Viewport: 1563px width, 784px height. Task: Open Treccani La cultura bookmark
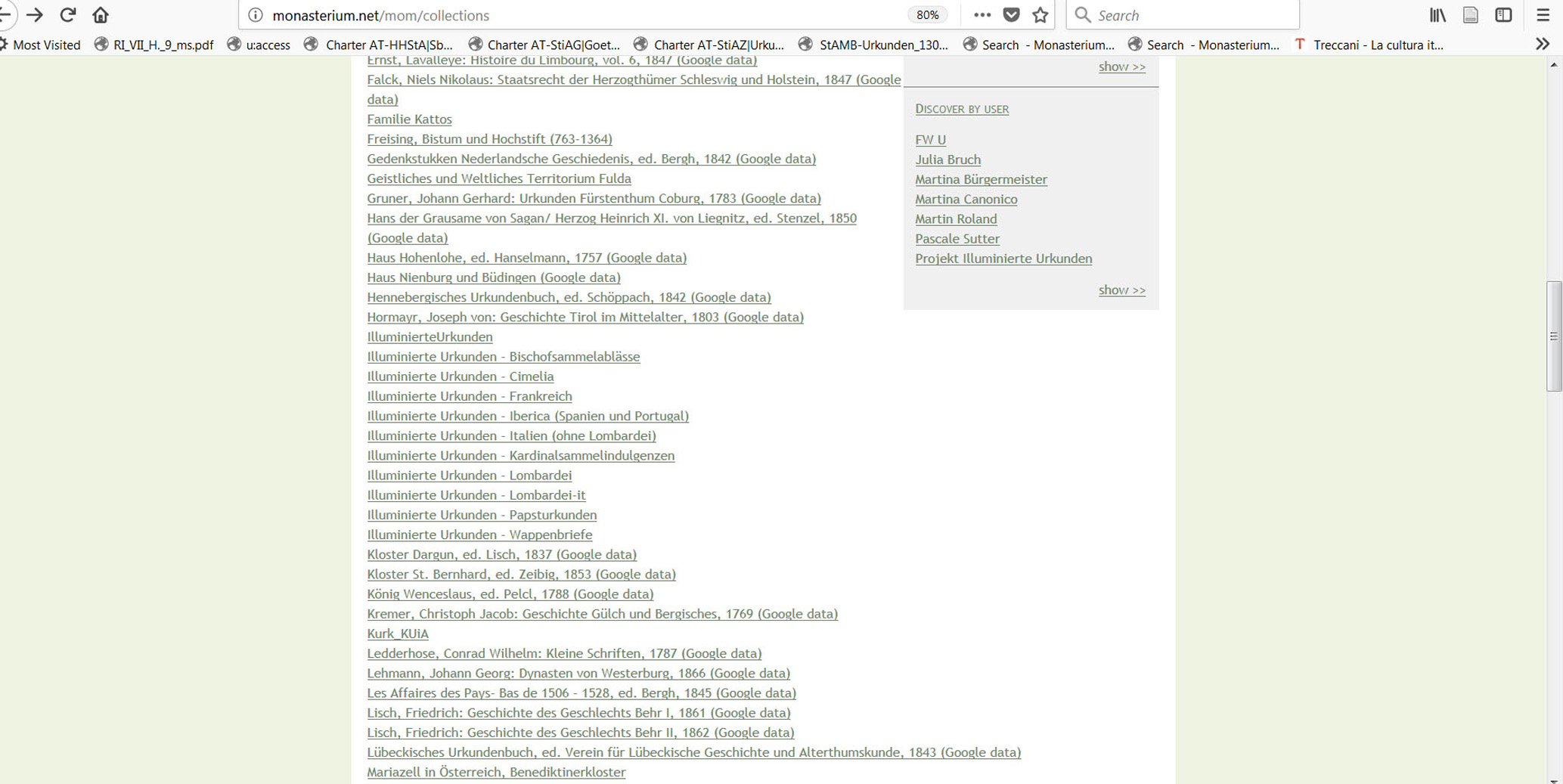pos(1369,45)
